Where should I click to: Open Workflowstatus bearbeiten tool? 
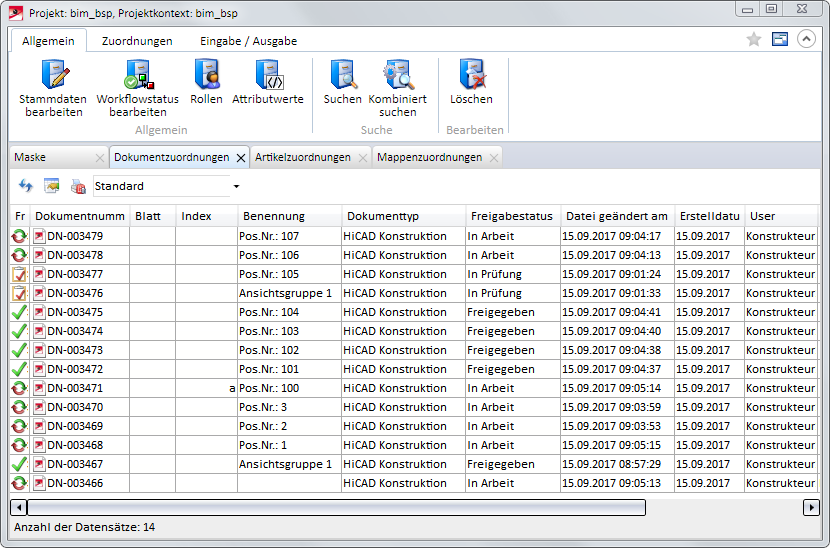[x=137, y=76]
